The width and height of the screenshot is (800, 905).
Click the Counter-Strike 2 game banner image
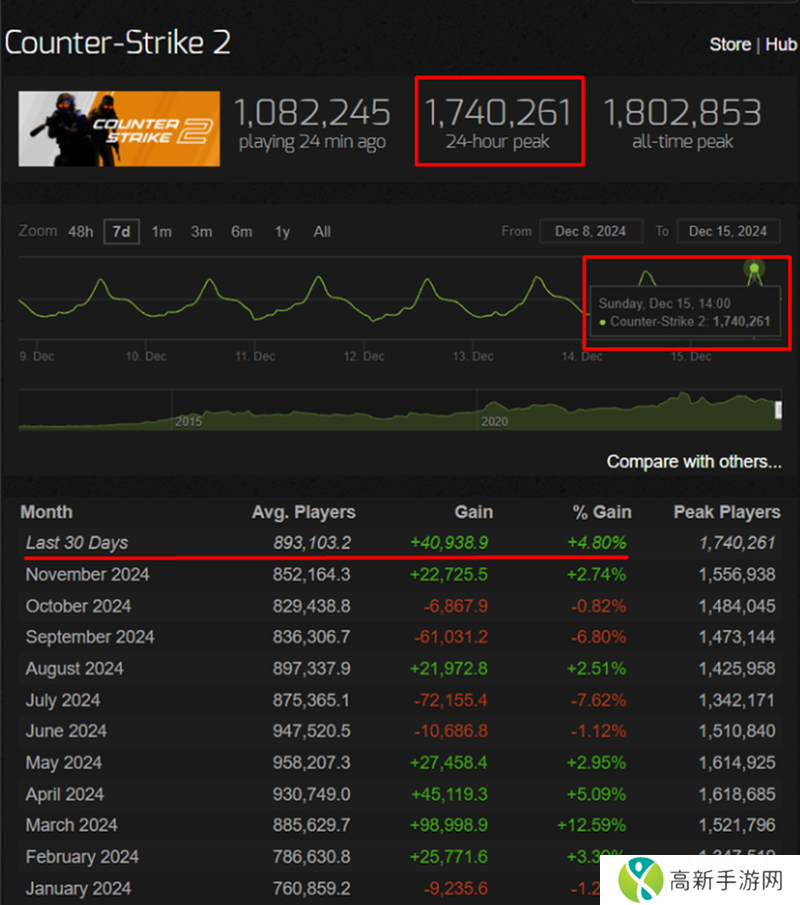(x=119, y=129)
